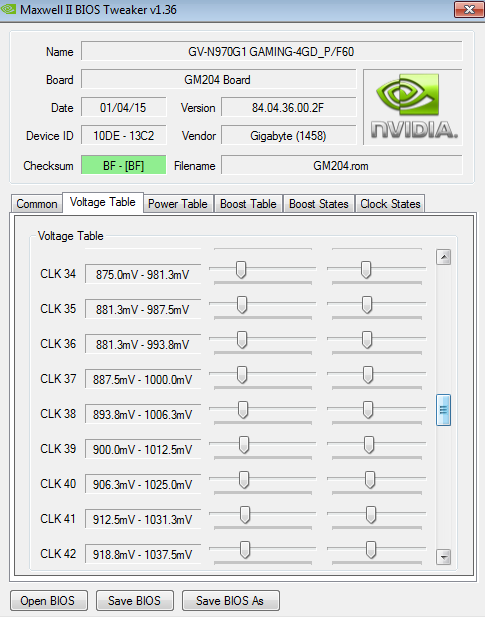
Task: Click CLK 38 minimum voltage slider handle
Action: tap(243, 410)
